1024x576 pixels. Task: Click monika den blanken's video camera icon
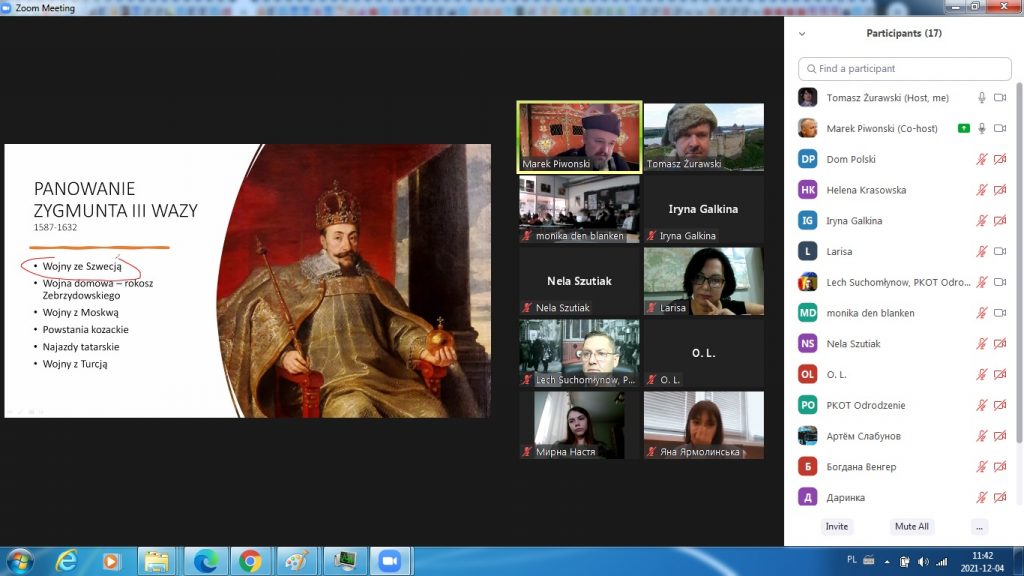(x=999, y=313)
